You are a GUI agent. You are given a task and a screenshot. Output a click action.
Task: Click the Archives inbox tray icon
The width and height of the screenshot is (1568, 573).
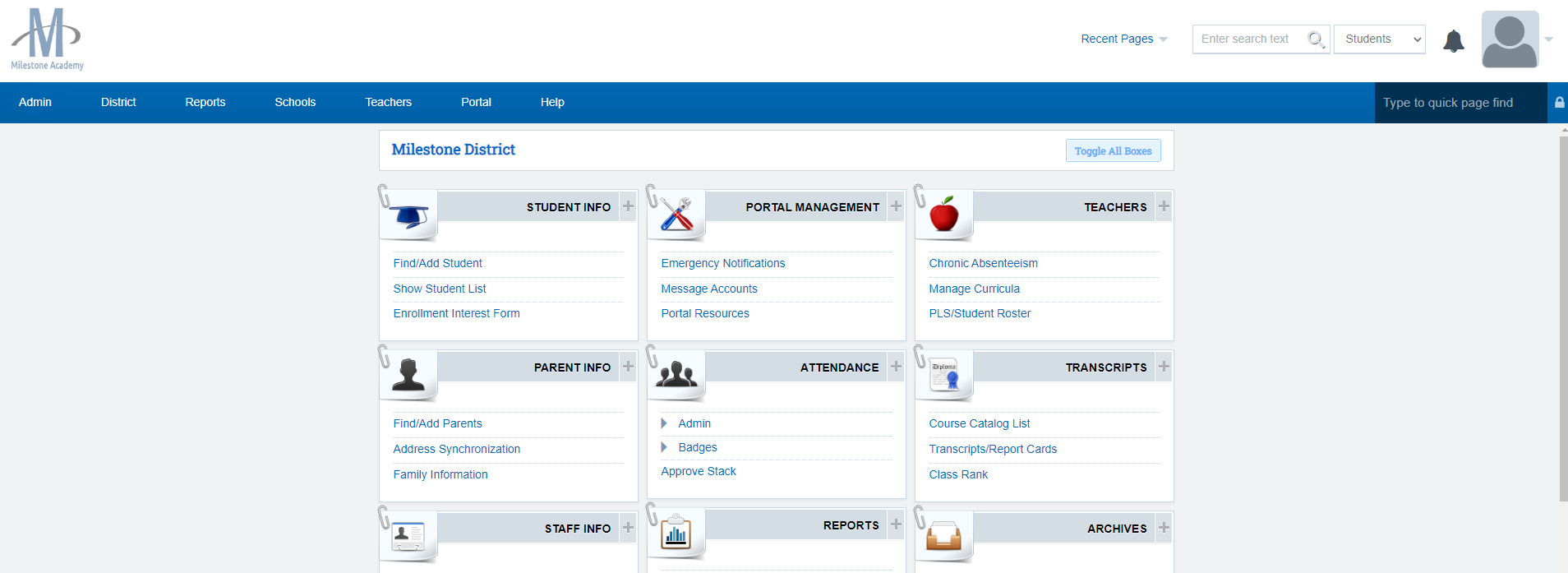(x=943, y=536)
